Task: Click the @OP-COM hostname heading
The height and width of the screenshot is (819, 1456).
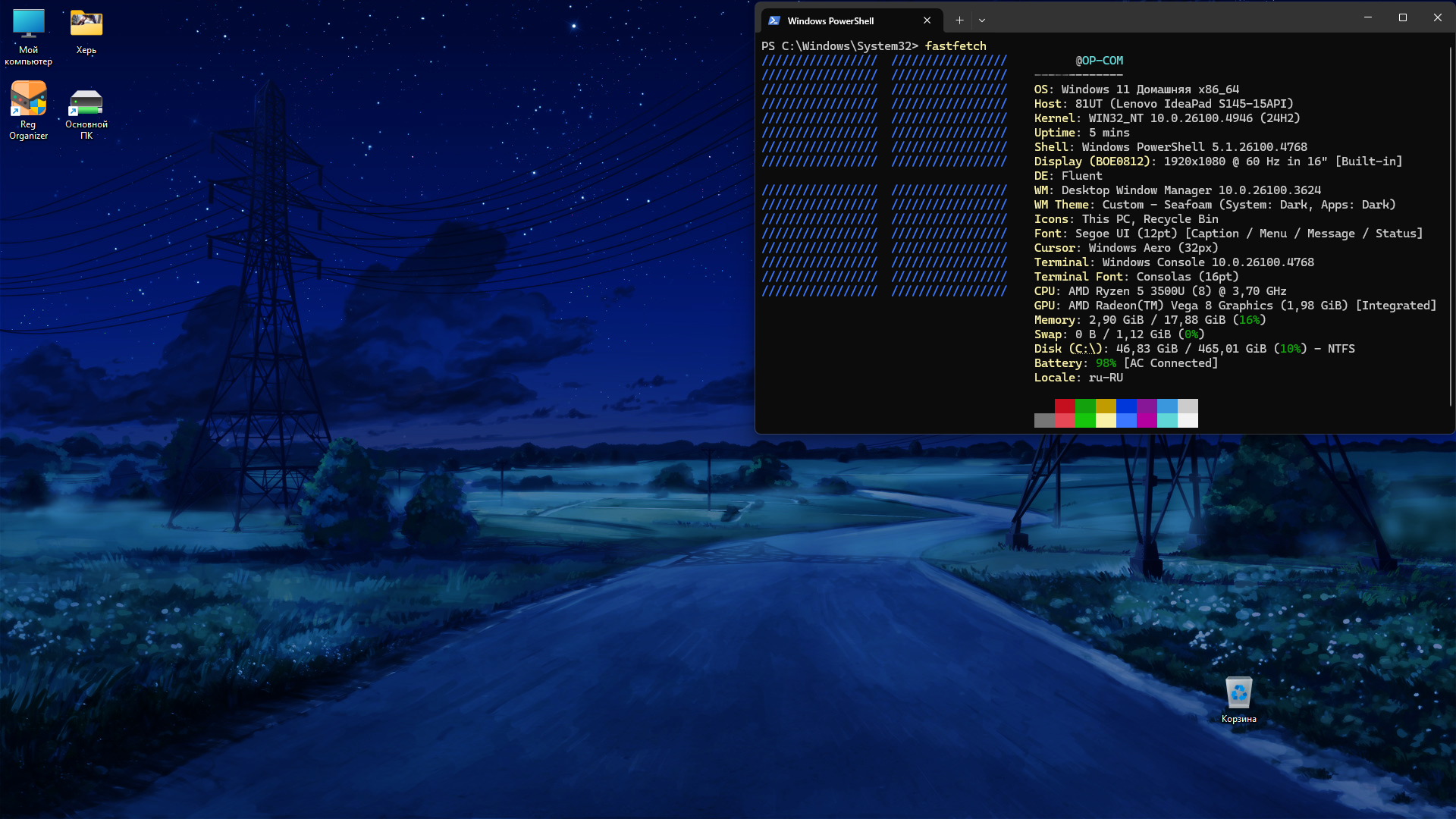Action: pos(1099,61)
